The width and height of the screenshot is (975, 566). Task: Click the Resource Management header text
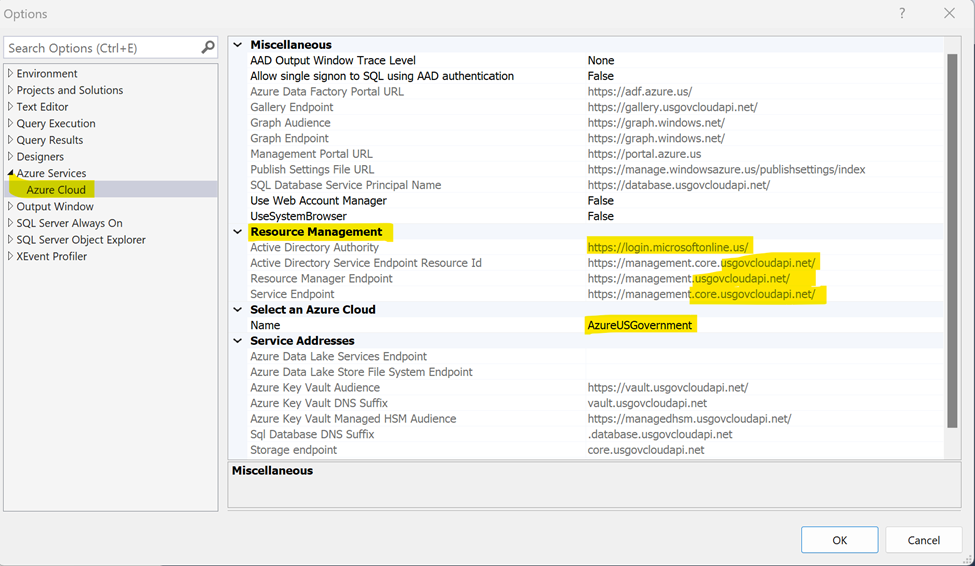pyautogui.click(x=316, y=231)
